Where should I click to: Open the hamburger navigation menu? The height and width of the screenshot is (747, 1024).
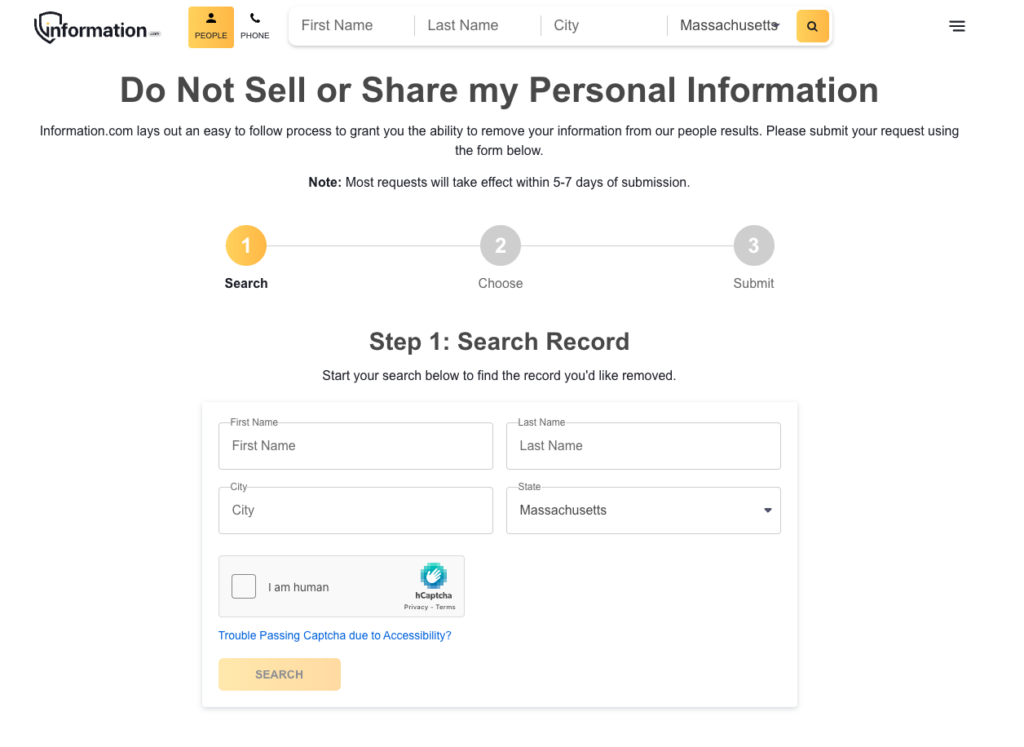click(x=957, y=26)
